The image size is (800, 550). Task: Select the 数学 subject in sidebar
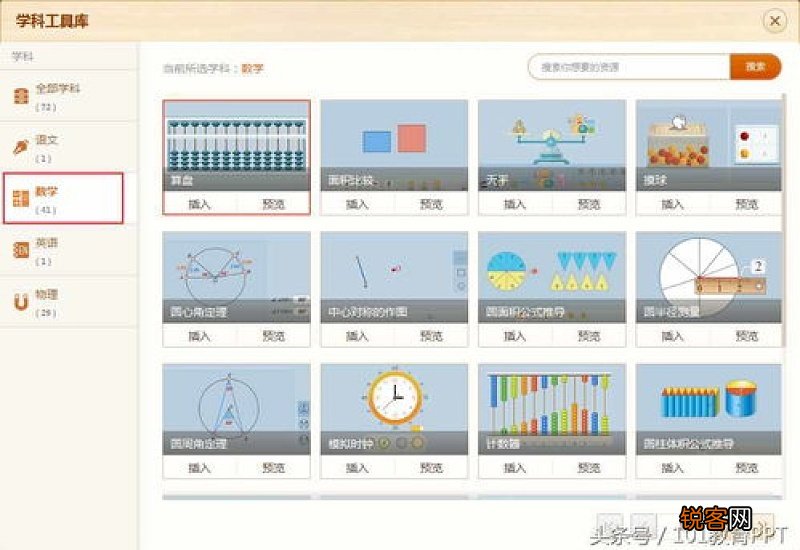pyautogui.click(x=63, y=198)
